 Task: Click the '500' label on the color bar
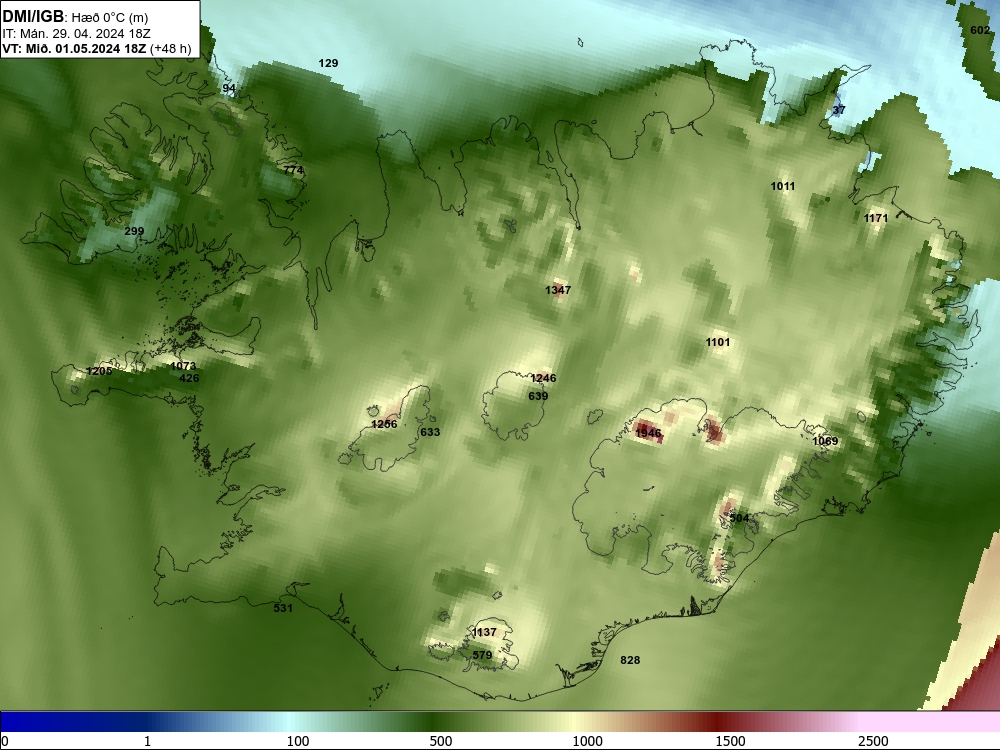coord(441,741)
